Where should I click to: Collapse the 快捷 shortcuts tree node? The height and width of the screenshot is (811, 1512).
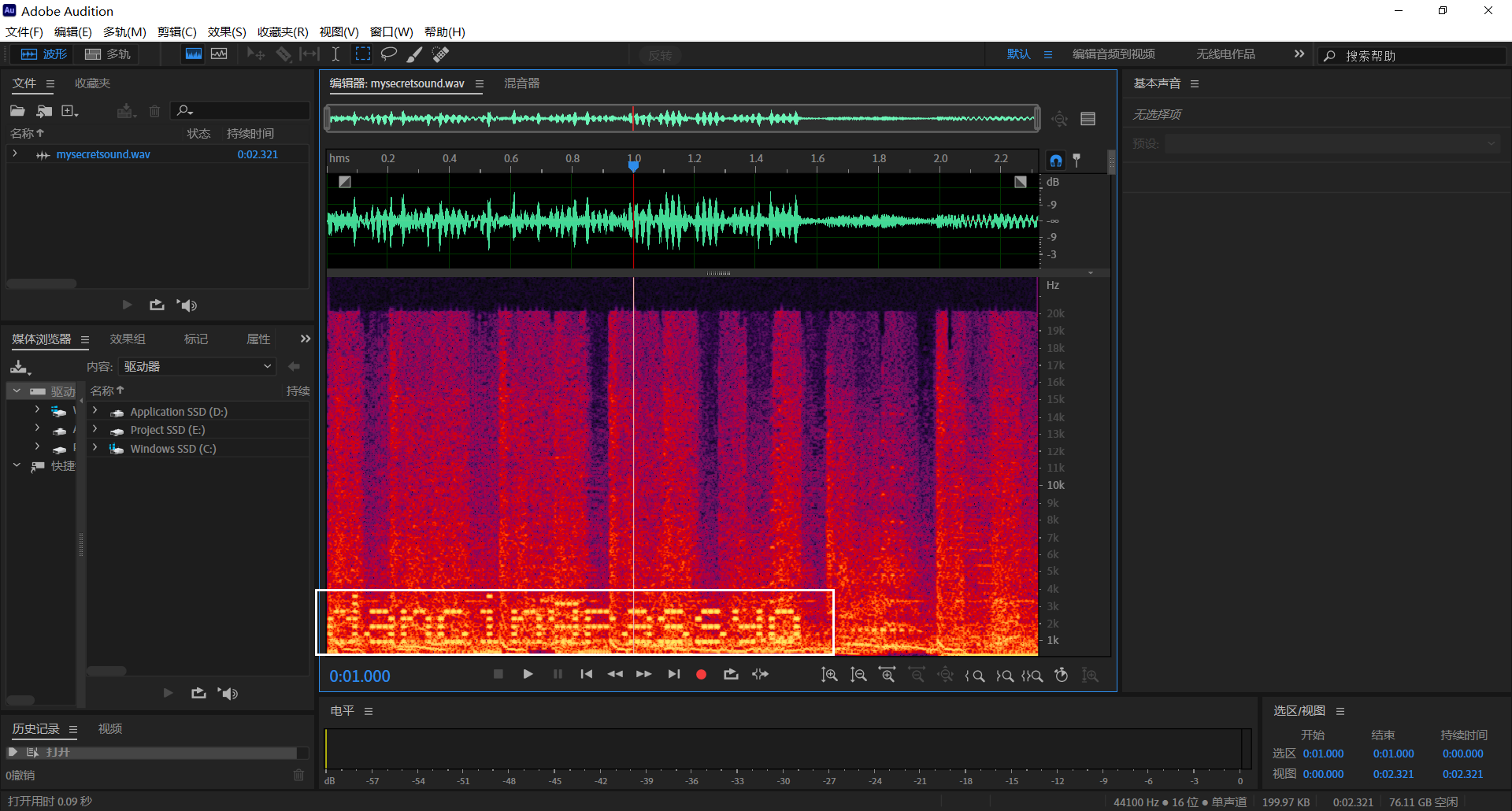point(17,465)
